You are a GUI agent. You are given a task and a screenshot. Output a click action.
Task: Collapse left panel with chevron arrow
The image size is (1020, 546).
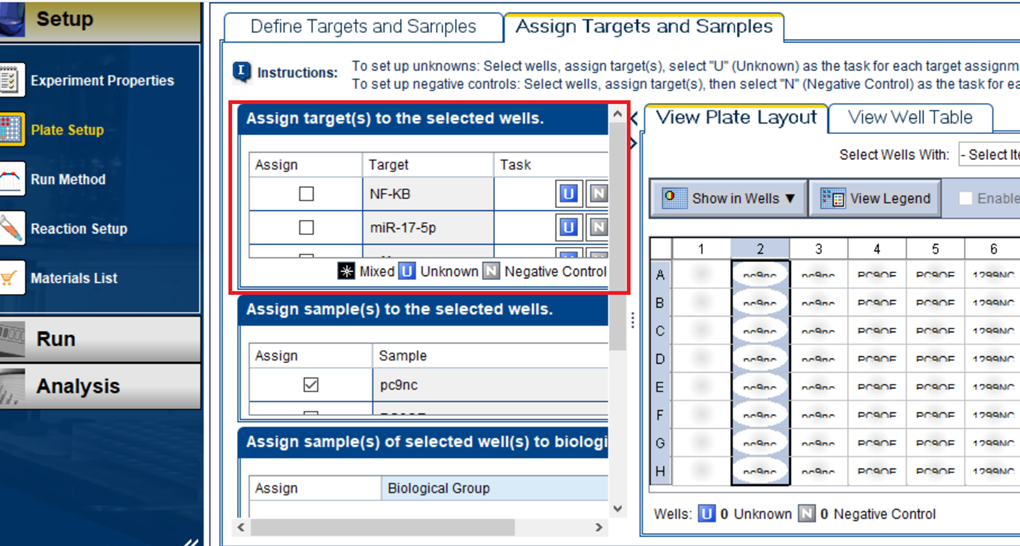[x=634, y=119]
